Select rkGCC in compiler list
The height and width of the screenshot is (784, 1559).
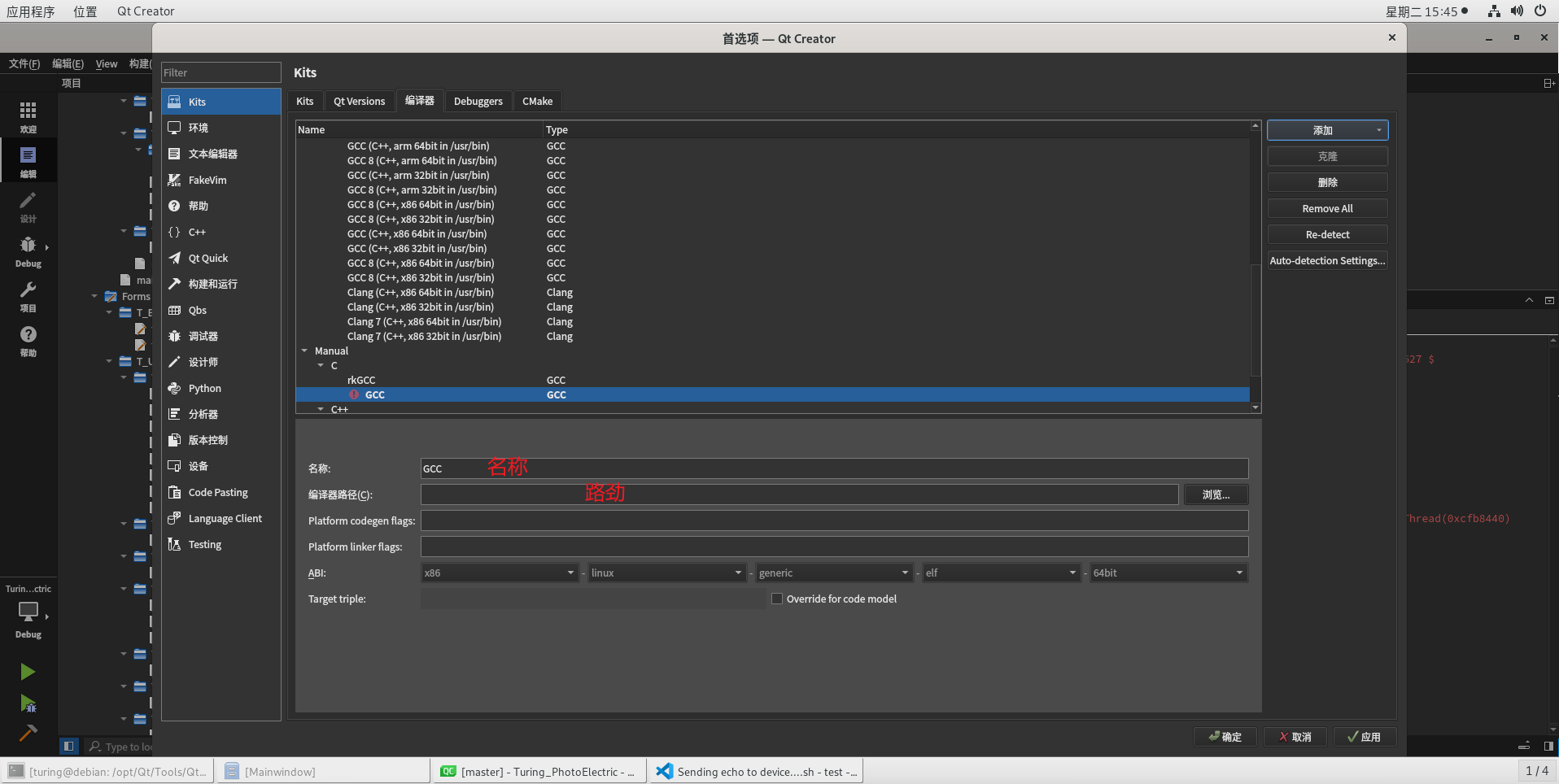[x=772, y=380]
